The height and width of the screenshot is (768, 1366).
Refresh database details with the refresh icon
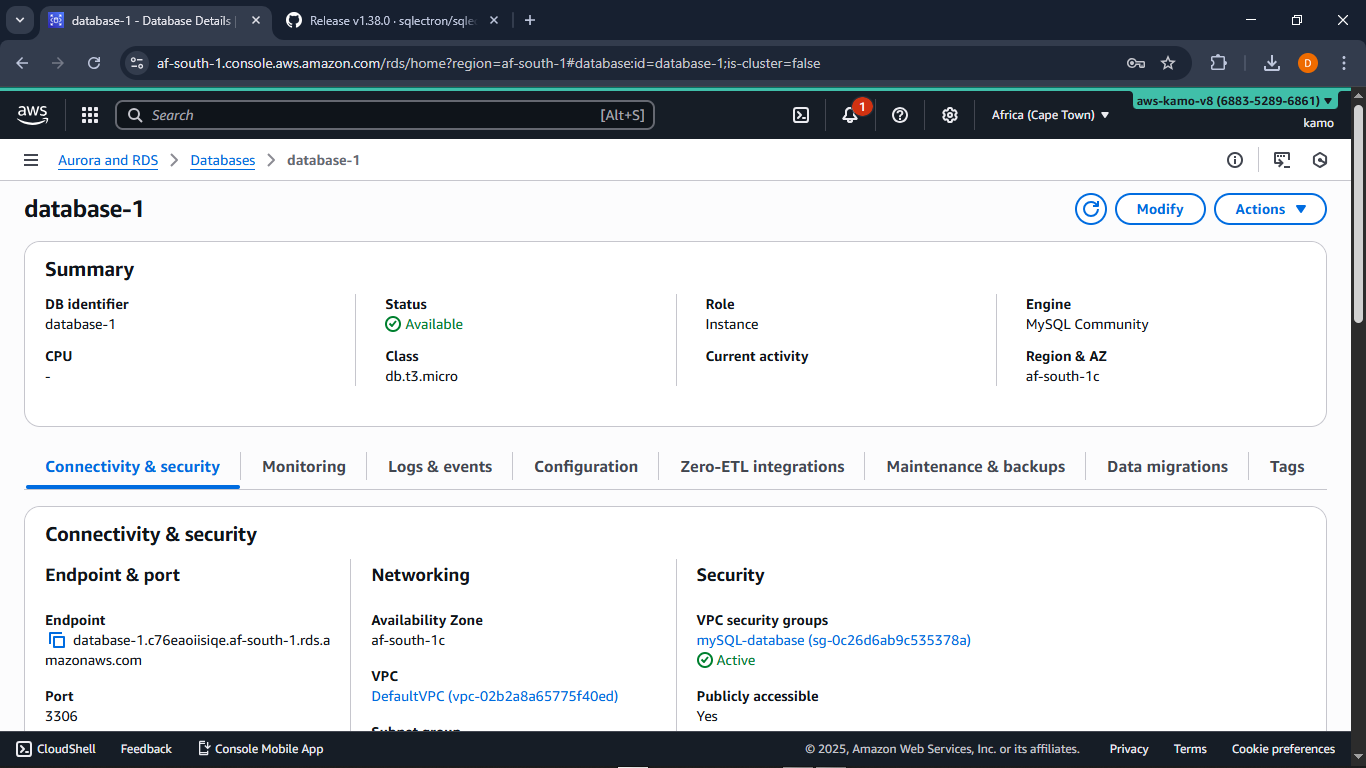click(1091, 209)
